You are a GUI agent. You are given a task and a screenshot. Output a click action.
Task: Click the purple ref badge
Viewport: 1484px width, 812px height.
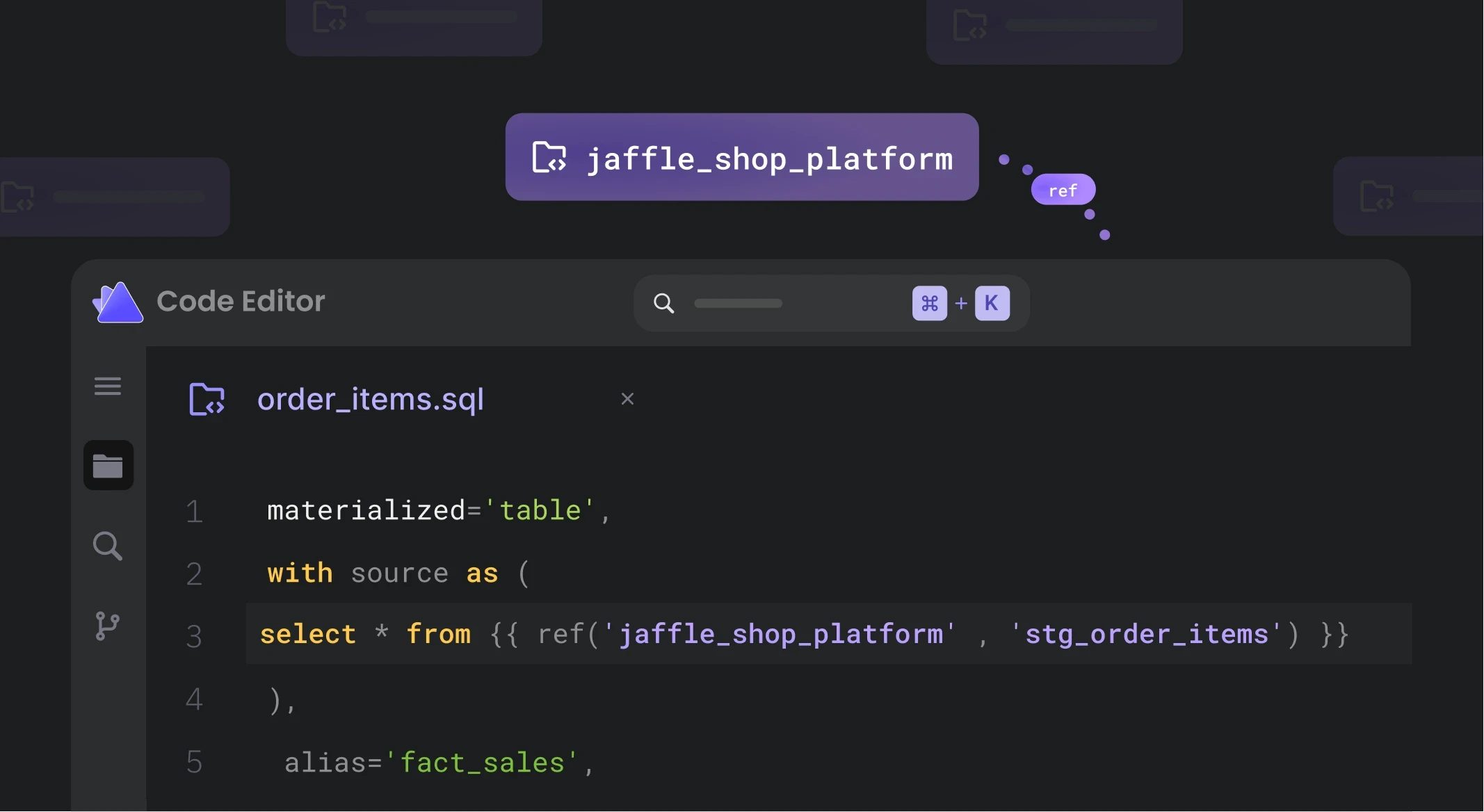[x=1063, y=190]
